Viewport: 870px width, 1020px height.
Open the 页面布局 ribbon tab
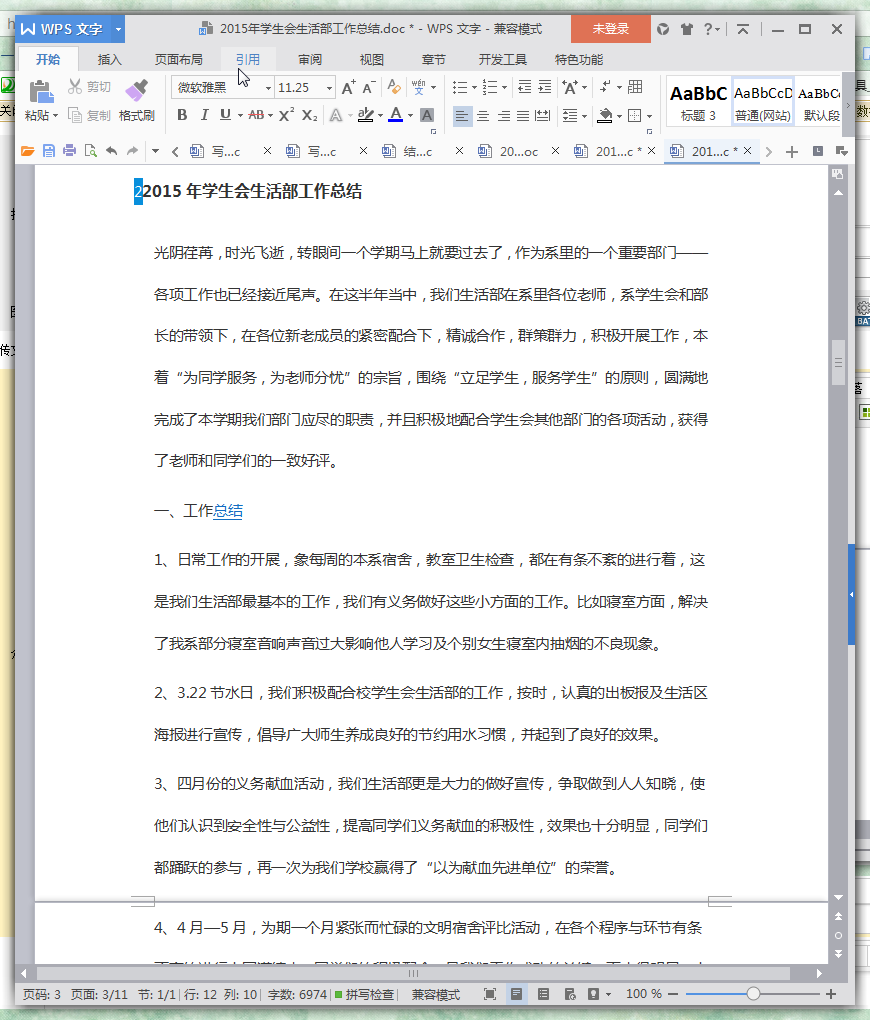click(178, 60)
